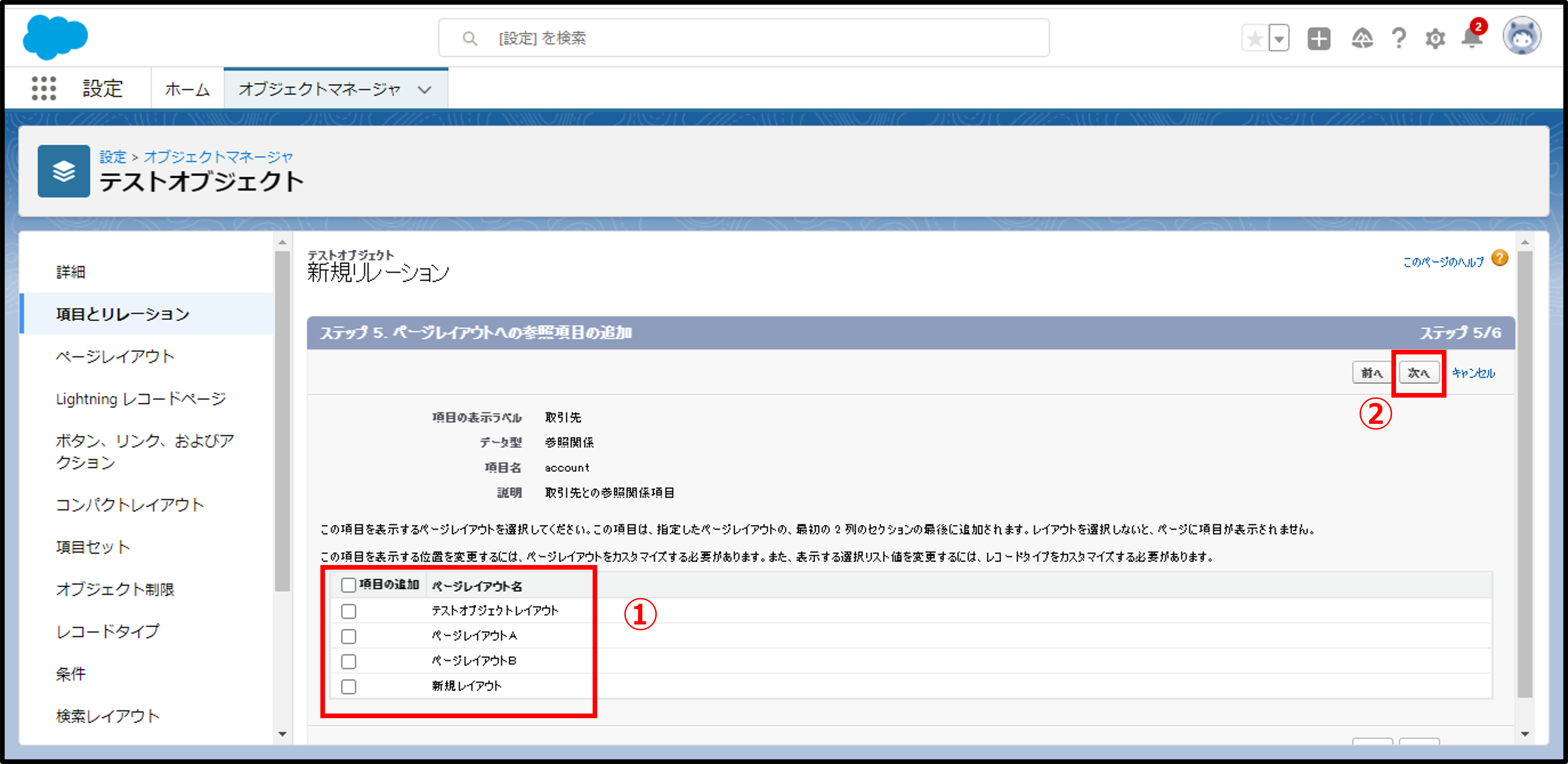Check the ページレイアウトA checkbox

(348, 636)
